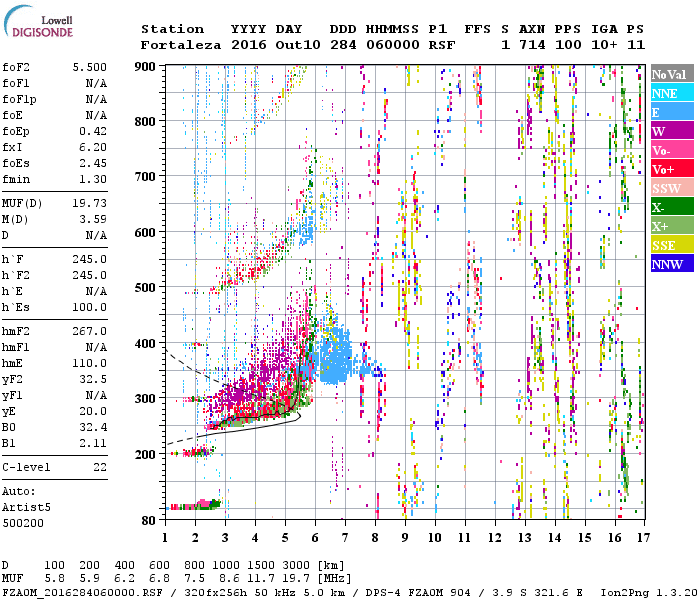Select the NNW dark blue legend swatch
This screenshot has width=700, height=600.
click(672, 263)
